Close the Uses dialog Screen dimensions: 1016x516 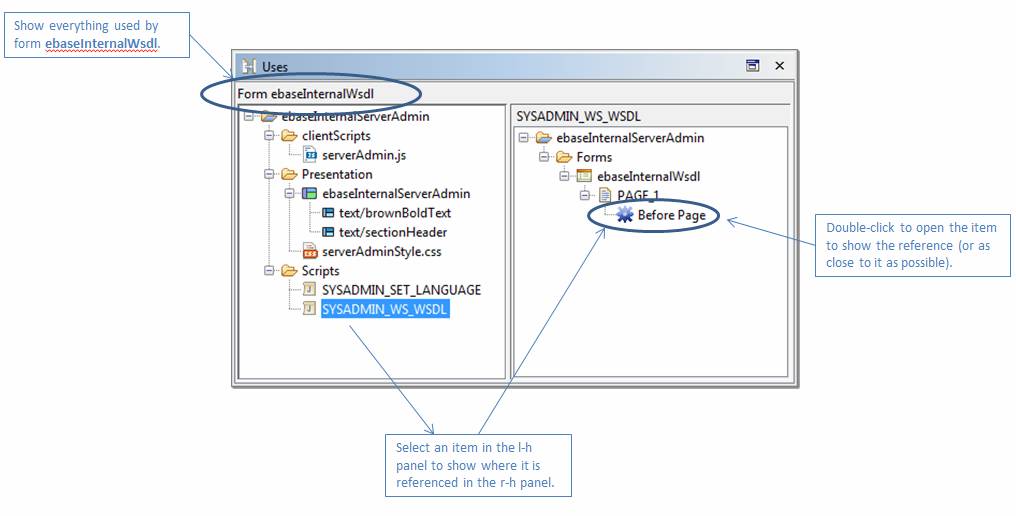[780, 66]
